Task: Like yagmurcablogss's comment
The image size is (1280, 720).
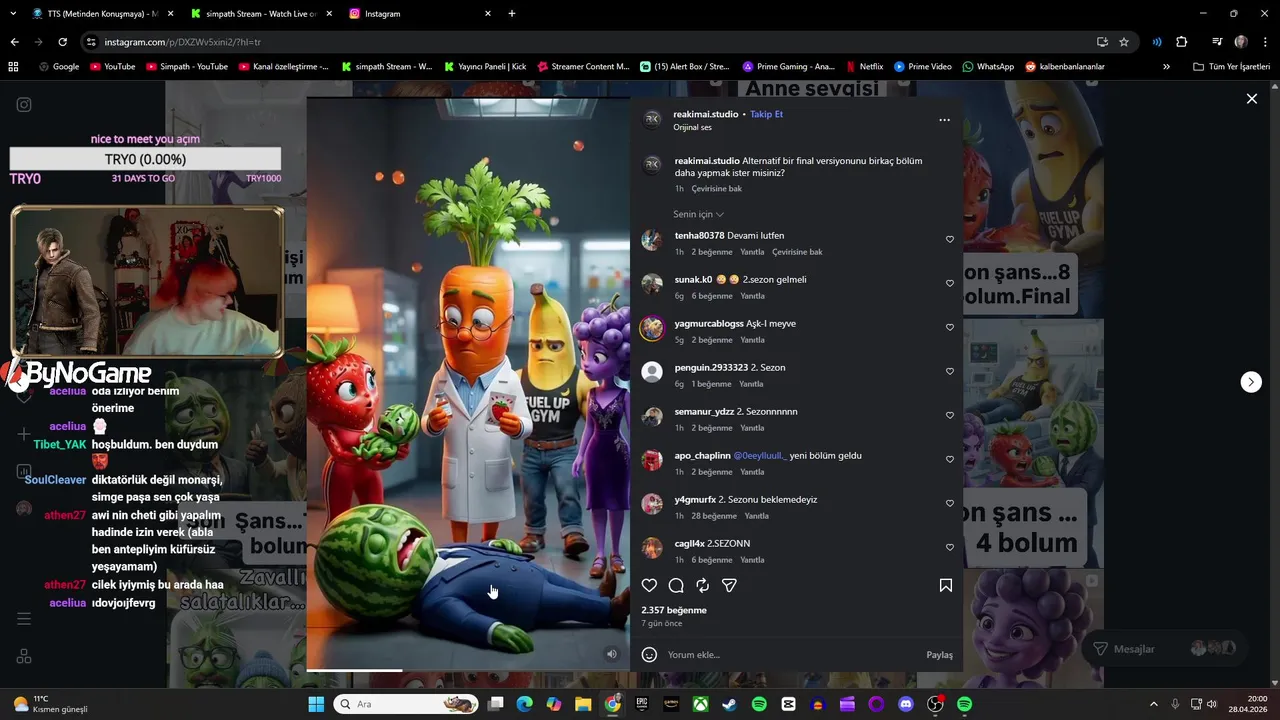Action: 950,328
